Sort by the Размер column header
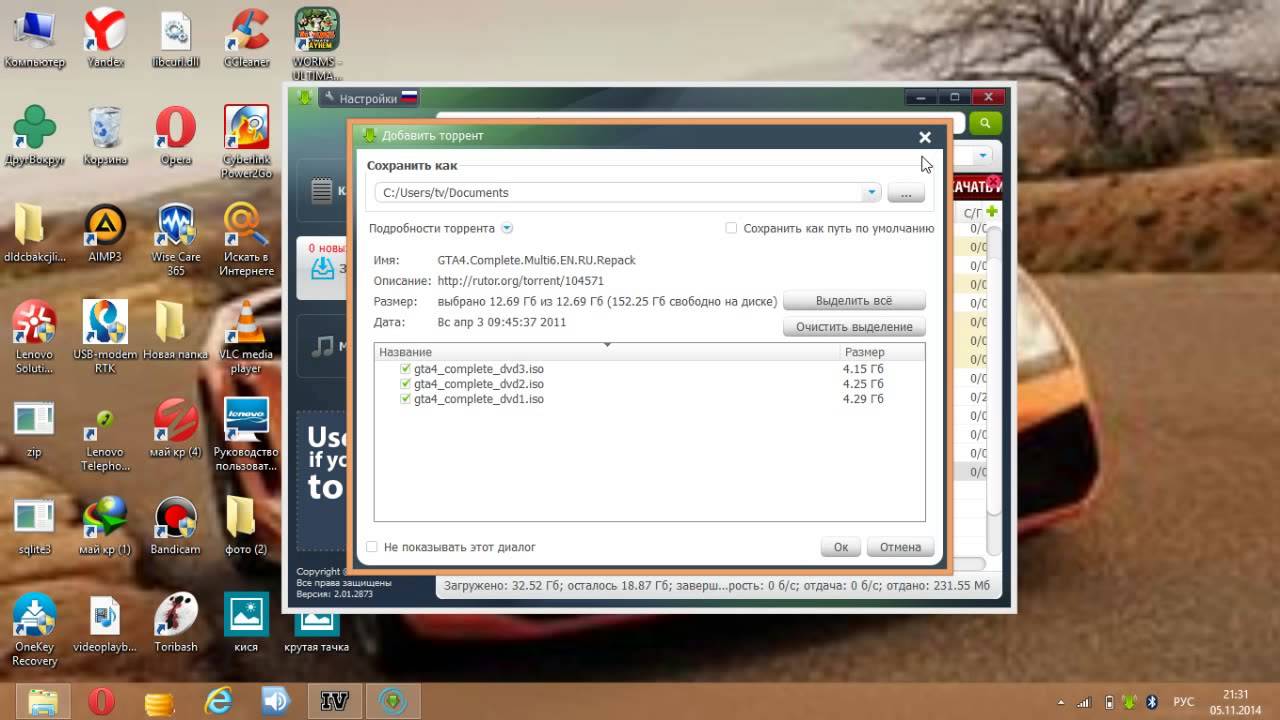This screenshot has width=1280, height=720. [x=882, y=352]
